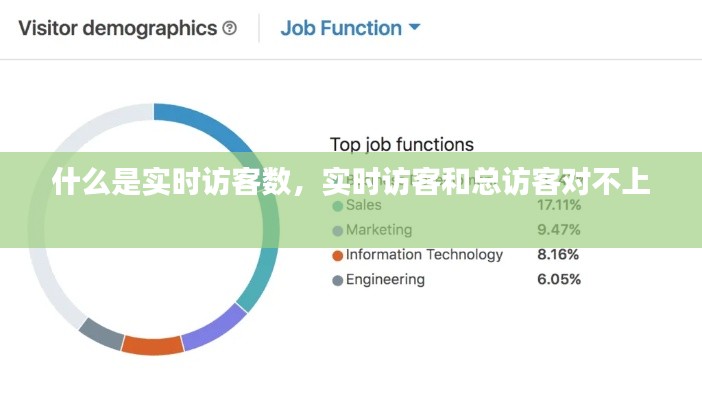Click the Top job functions heading

[x=401, y=145]
